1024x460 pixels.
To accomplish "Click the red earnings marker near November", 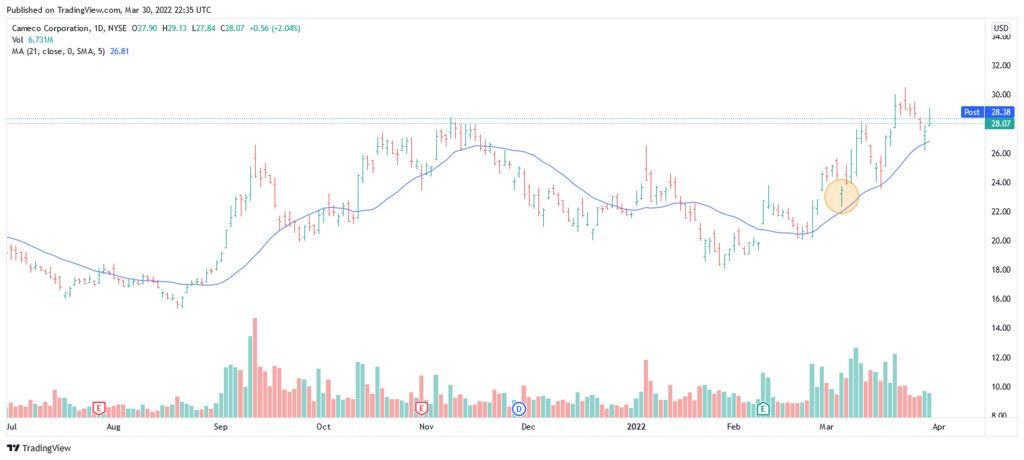I will click(421, 408).
